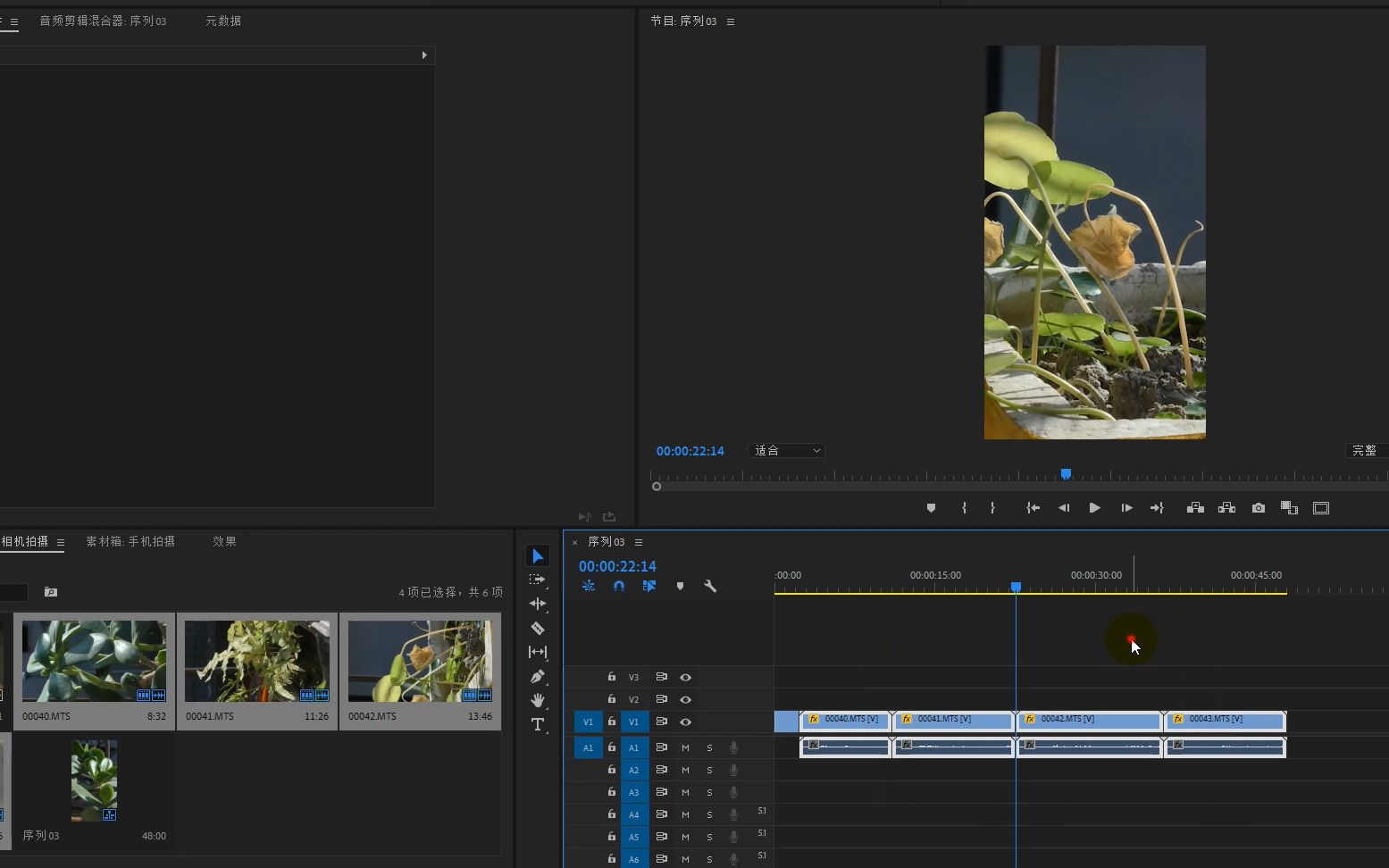Select the Razor tool
The image size is (1389, 868).
click(538, 628)
